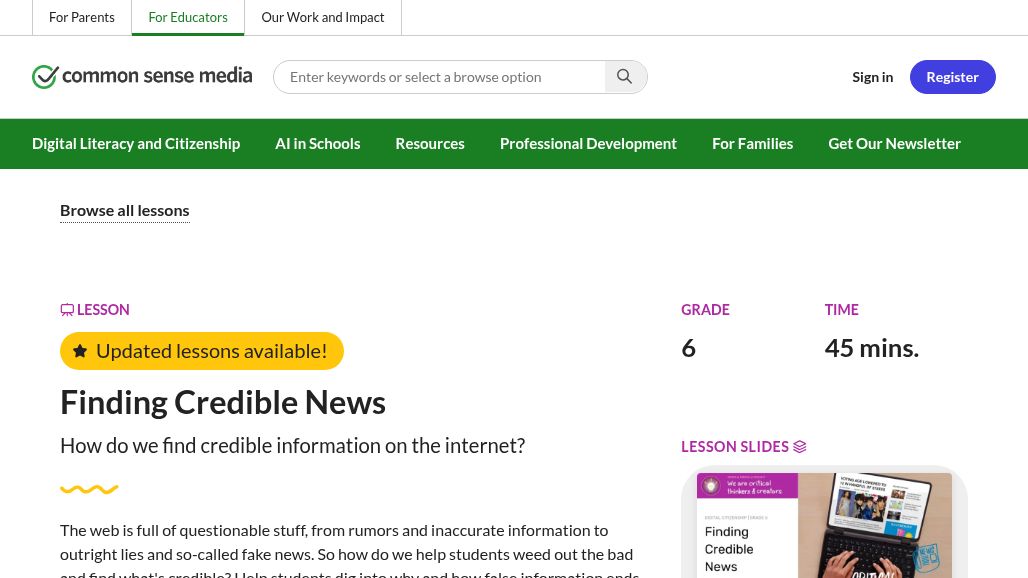Click the LESSON SLIDES heading
The image size is (1028, 578).
[735, 447]
